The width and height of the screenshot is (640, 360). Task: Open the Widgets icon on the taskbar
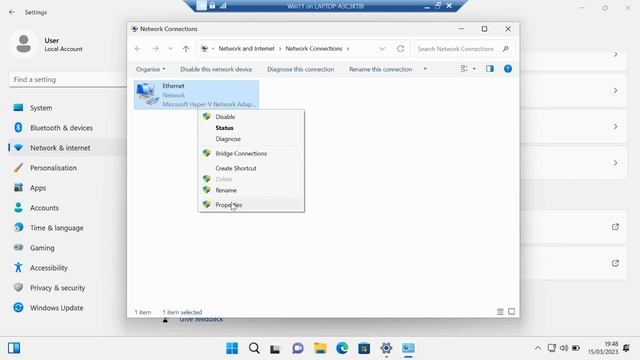14,348
